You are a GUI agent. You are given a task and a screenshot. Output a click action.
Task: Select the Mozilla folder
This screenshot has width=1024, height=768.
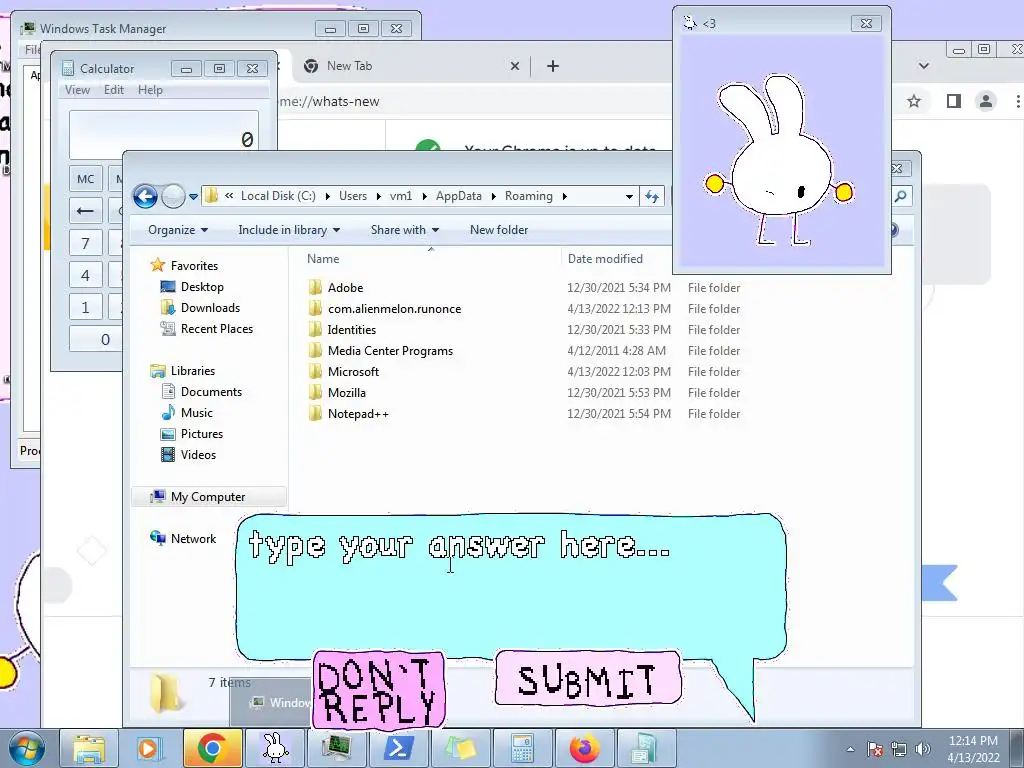pyautogui.click(x=337, y=392)
